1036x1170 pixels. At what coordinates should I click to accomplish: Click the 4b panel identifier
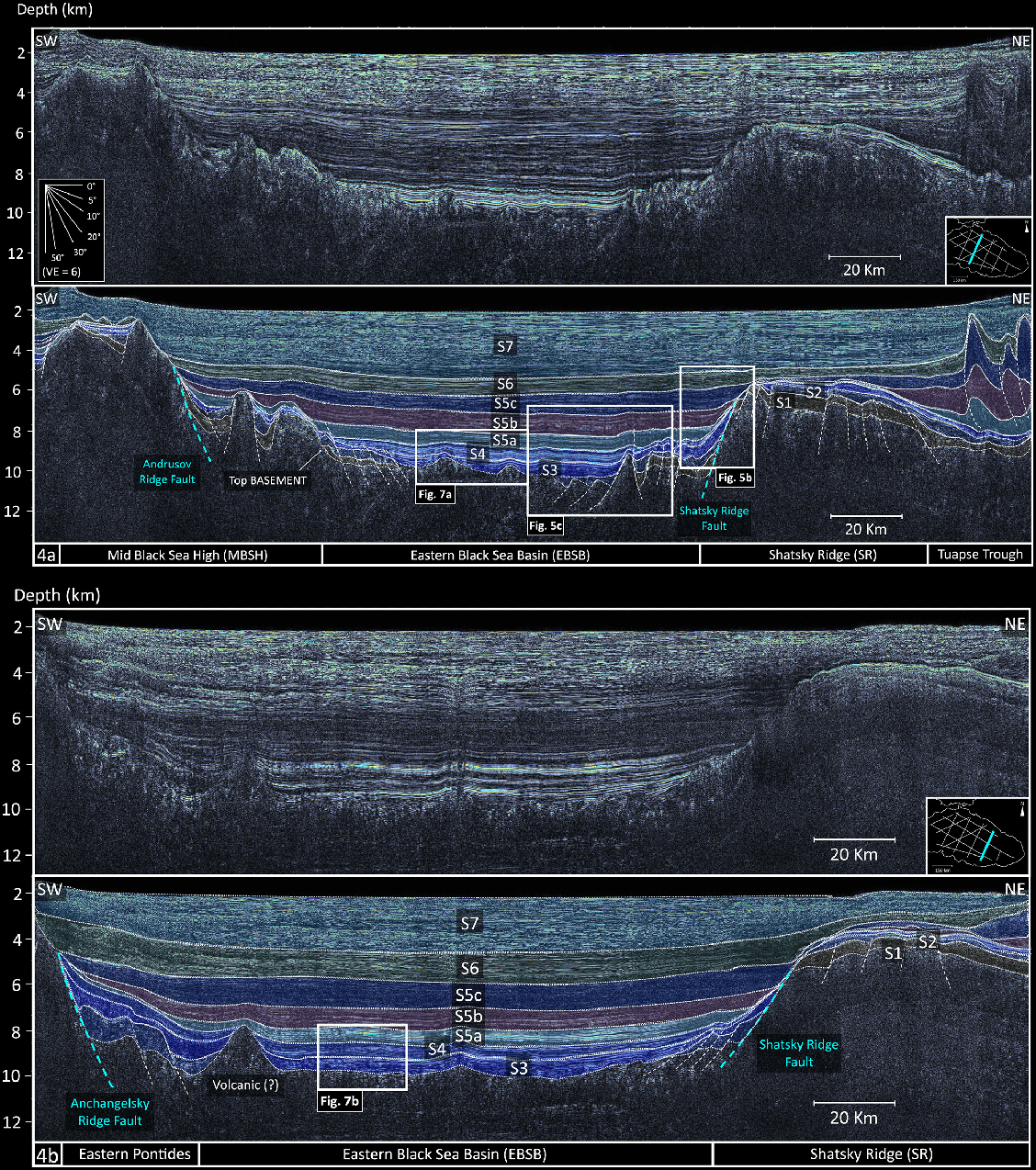[x=47, y=1154]
